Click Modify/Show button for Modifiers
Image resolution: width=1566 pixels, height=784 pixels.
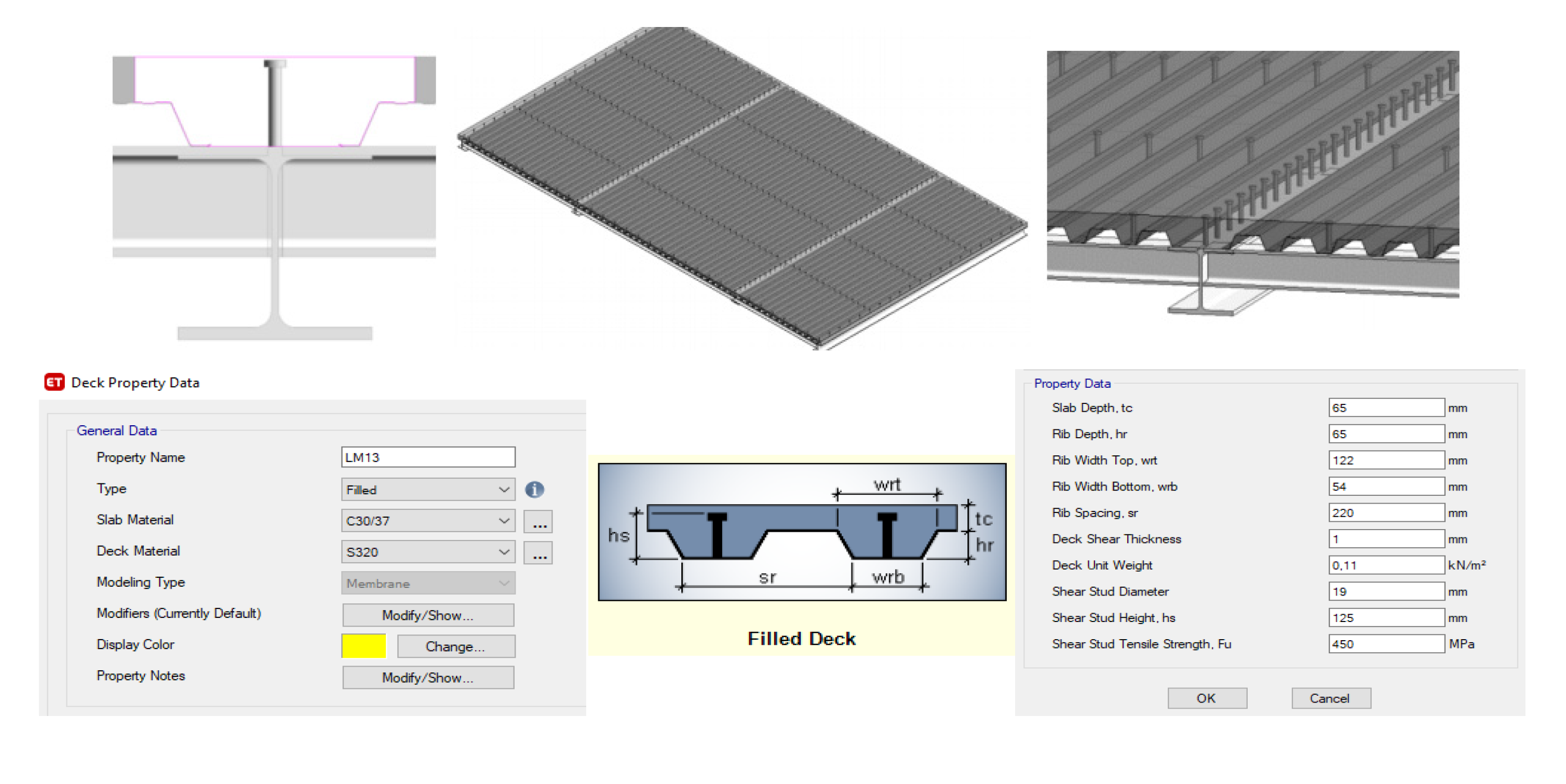(x=428, y=615)
